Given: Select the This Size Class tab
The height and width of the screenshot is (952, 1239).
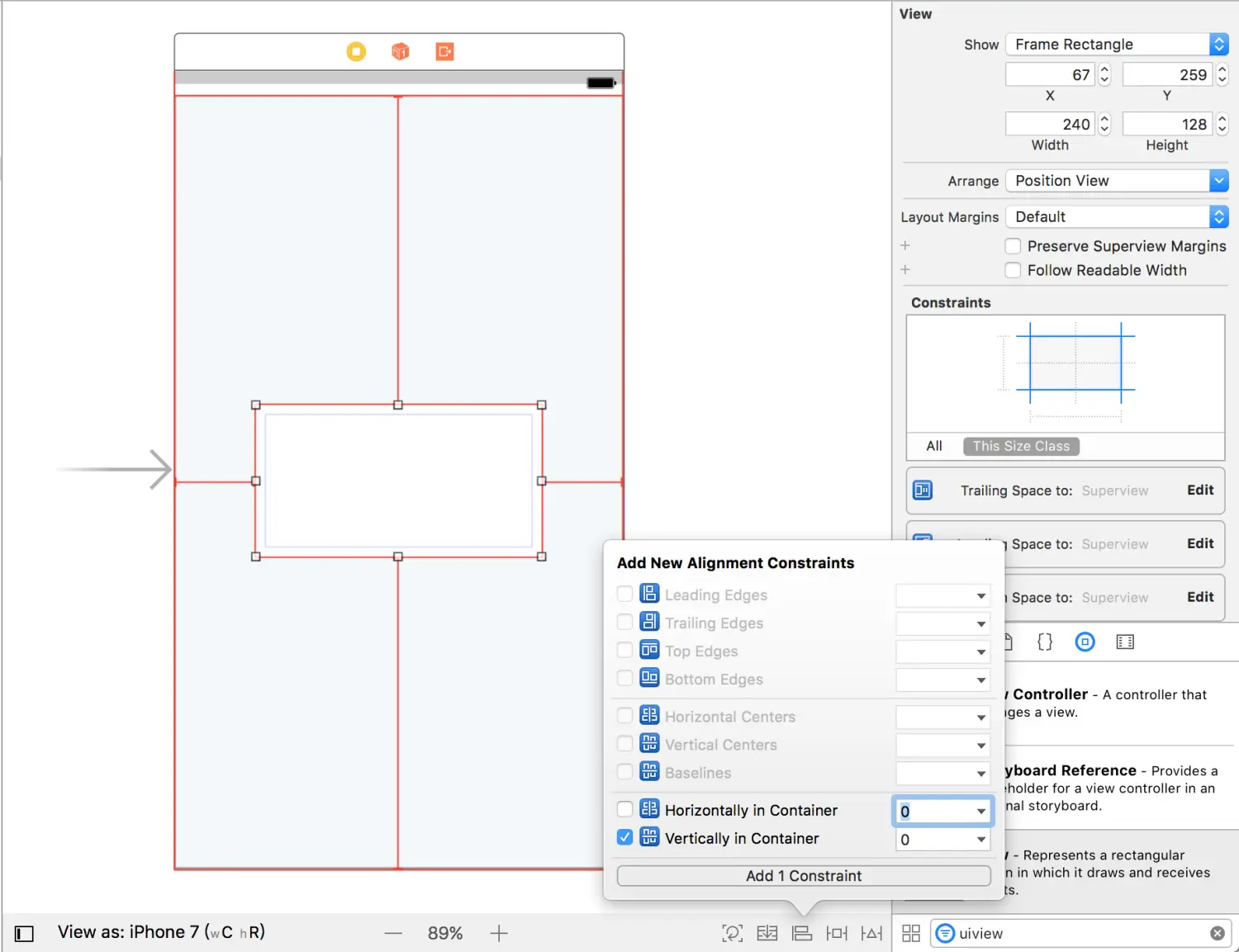Looking at the screenshot, I should [1021, 446].
